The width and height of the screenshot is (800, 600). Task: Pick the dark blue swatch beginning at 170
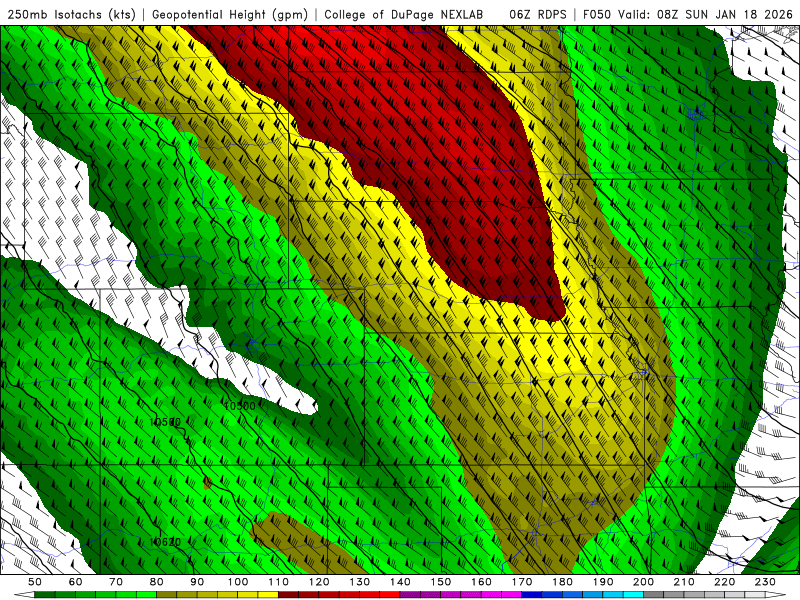point(532,595)
